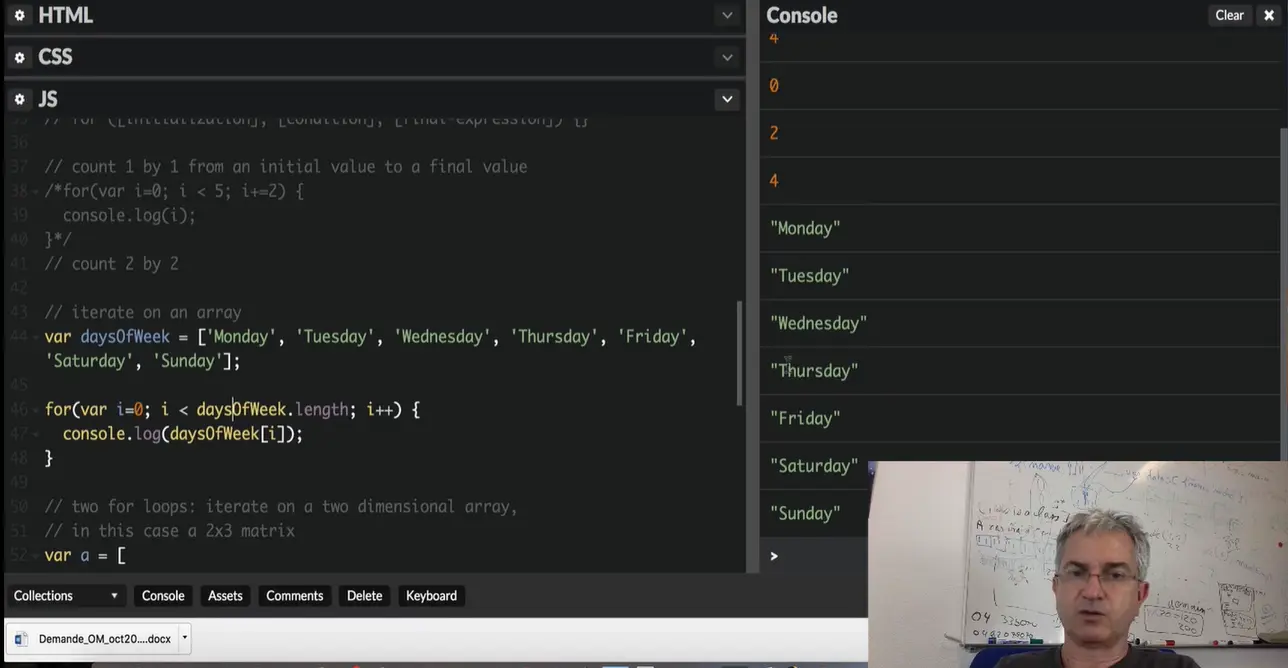
Task: Show the Keyboard shortcuts
Action: pyautogui.click(x=431, y=595)
